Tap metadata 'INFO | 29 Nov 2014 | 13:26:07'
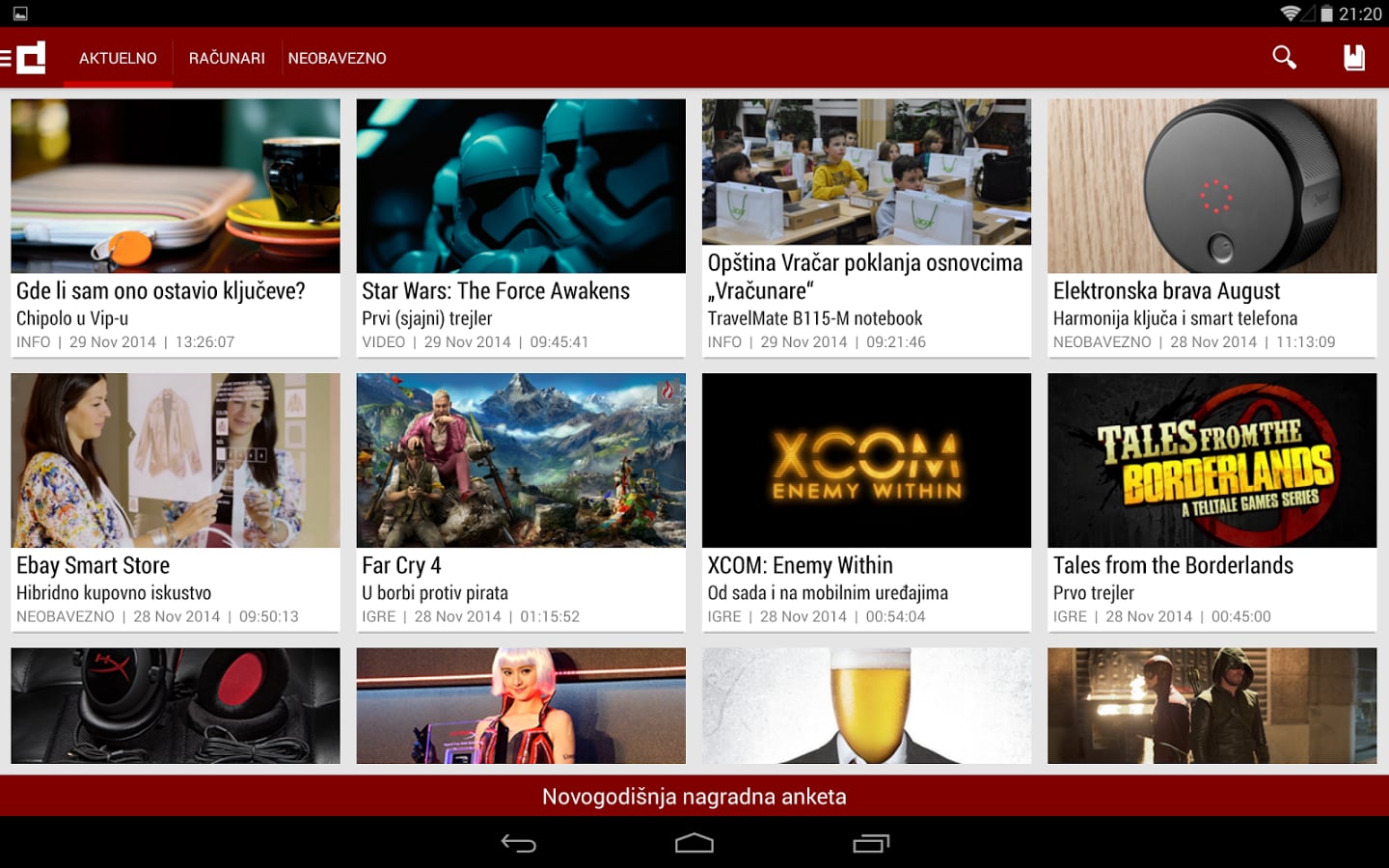This screenshot has width=1389, height=868. pyautogui.click(x=125, y=342)
